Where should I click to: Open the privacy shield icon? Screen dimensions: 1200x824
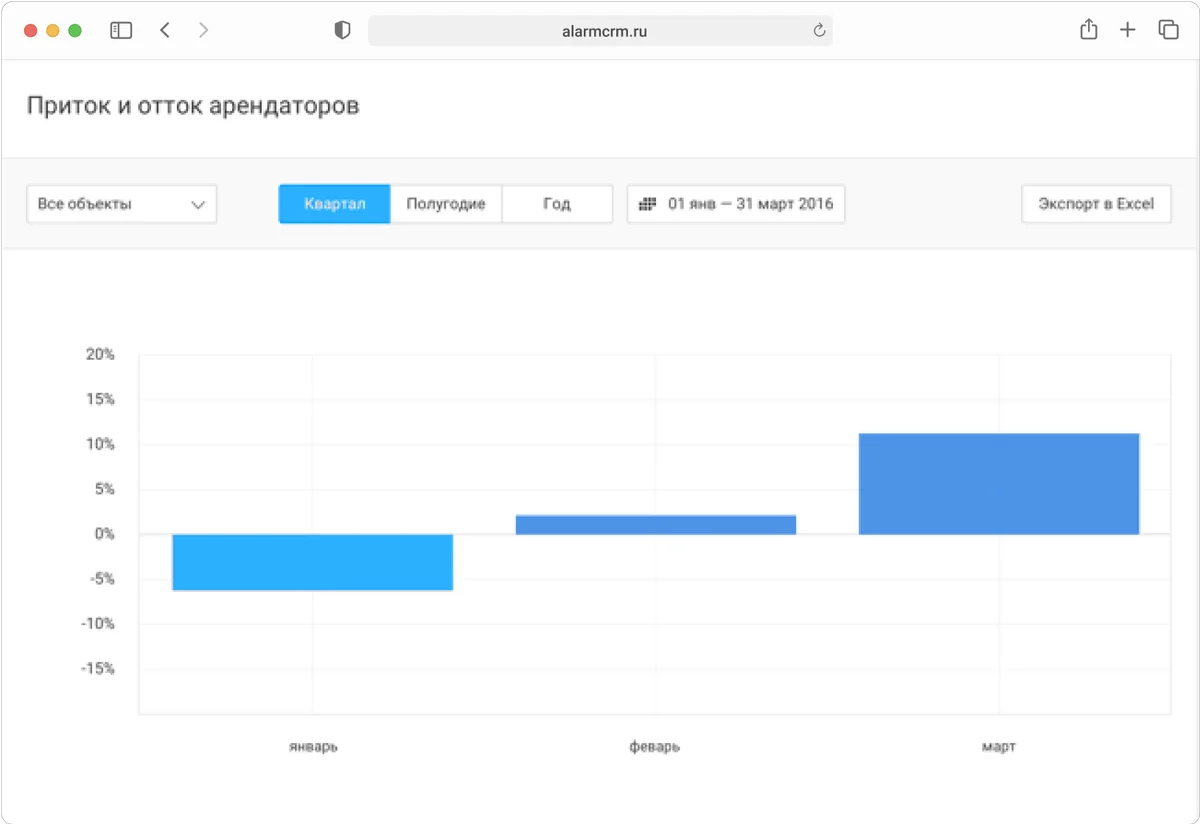coord(342,30)
